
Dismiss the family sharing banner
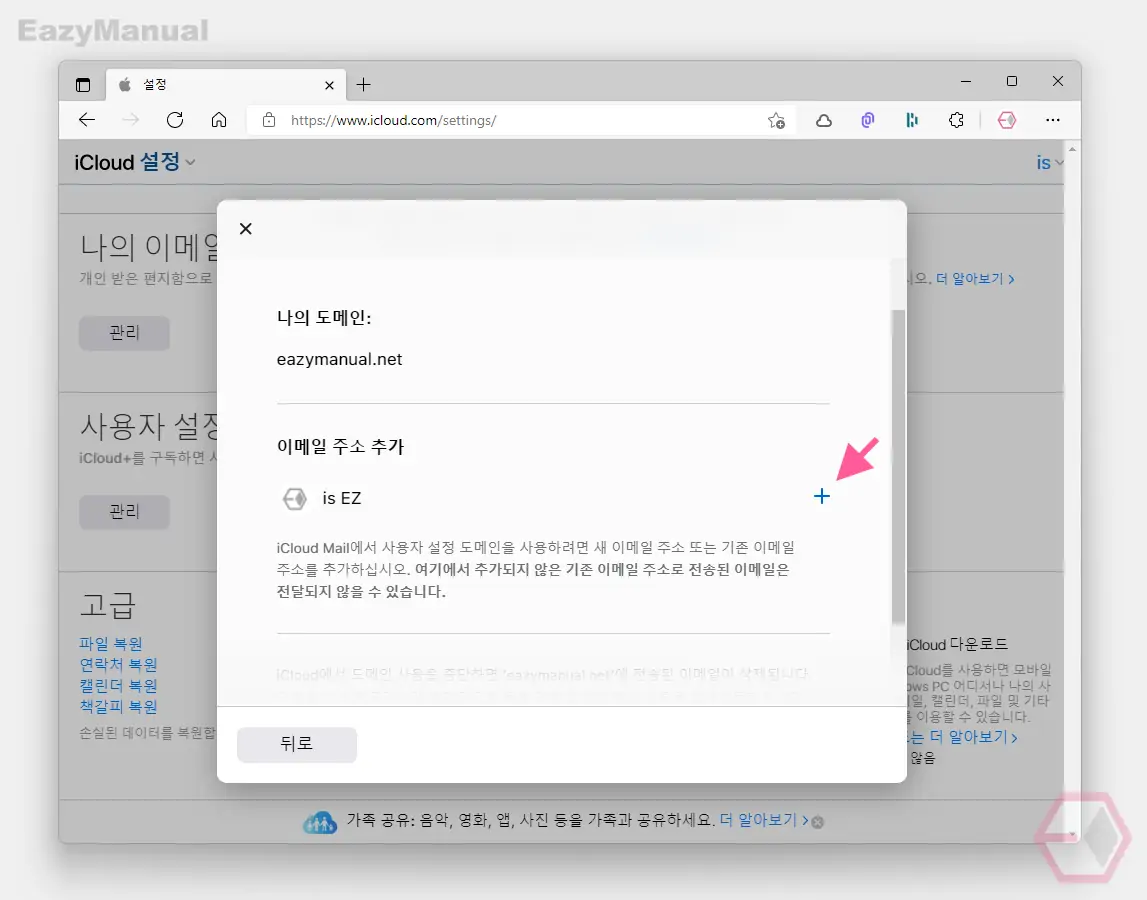tap(818, 822)
